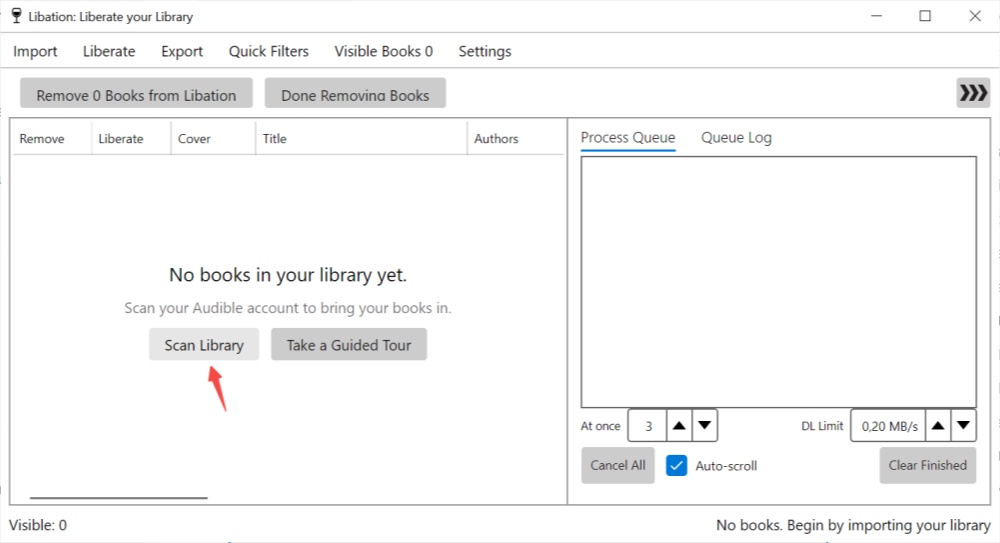
Task: Click the At once value field
Action: pos(647,426)
